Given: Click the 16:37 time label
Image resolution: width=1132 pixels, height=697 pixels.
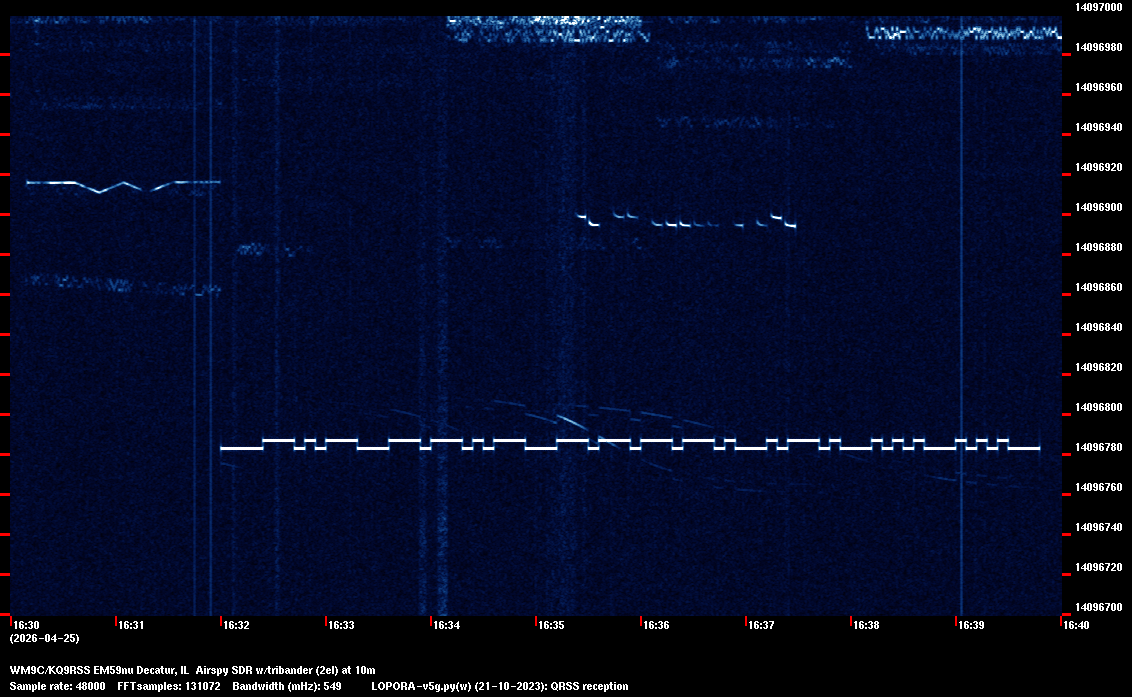Looking at the screenshot, I should point(762,625).
